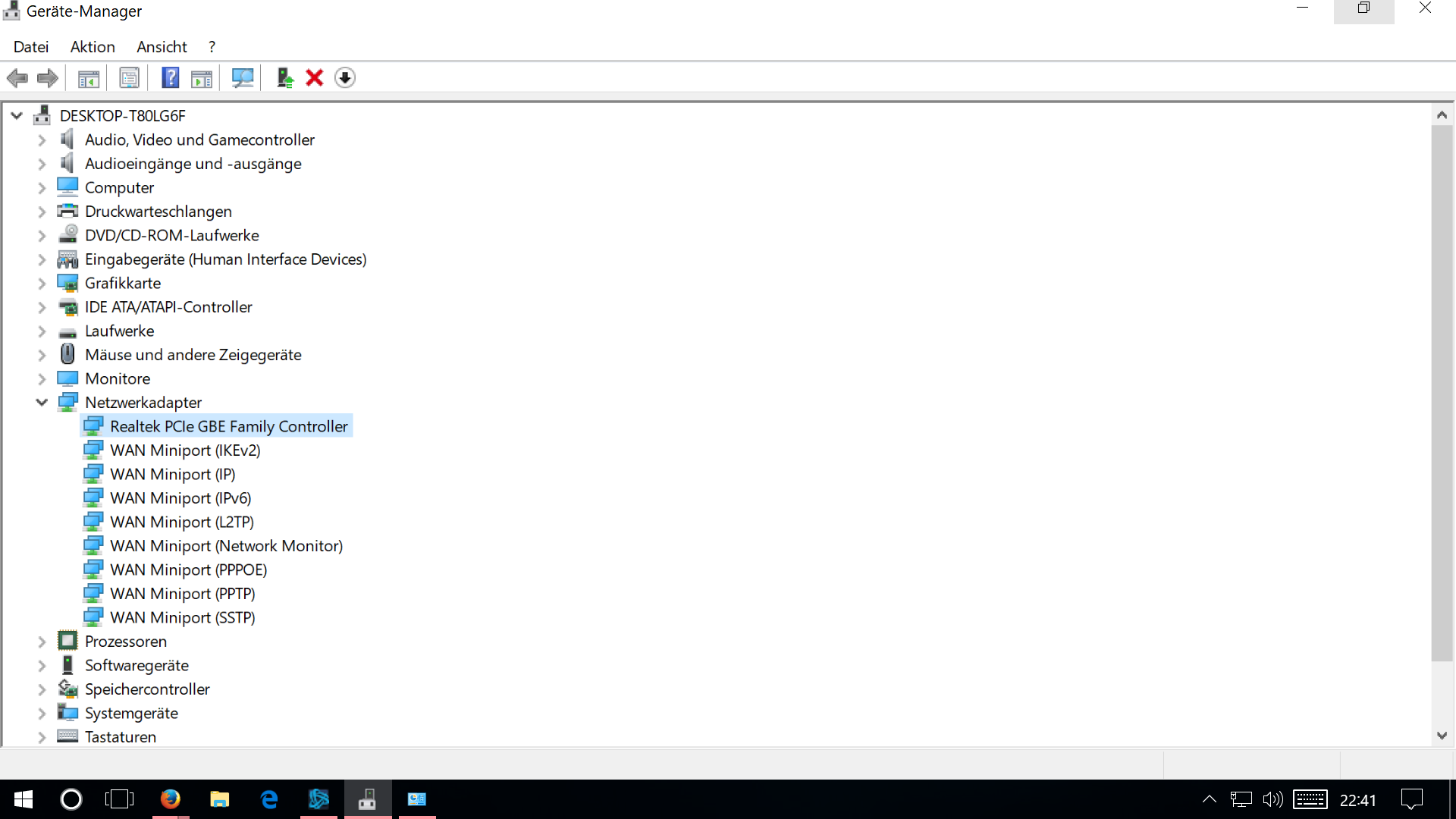1456x819 pixels.
Task: Click red X Uninstall device icon
Action: point(315,78)
